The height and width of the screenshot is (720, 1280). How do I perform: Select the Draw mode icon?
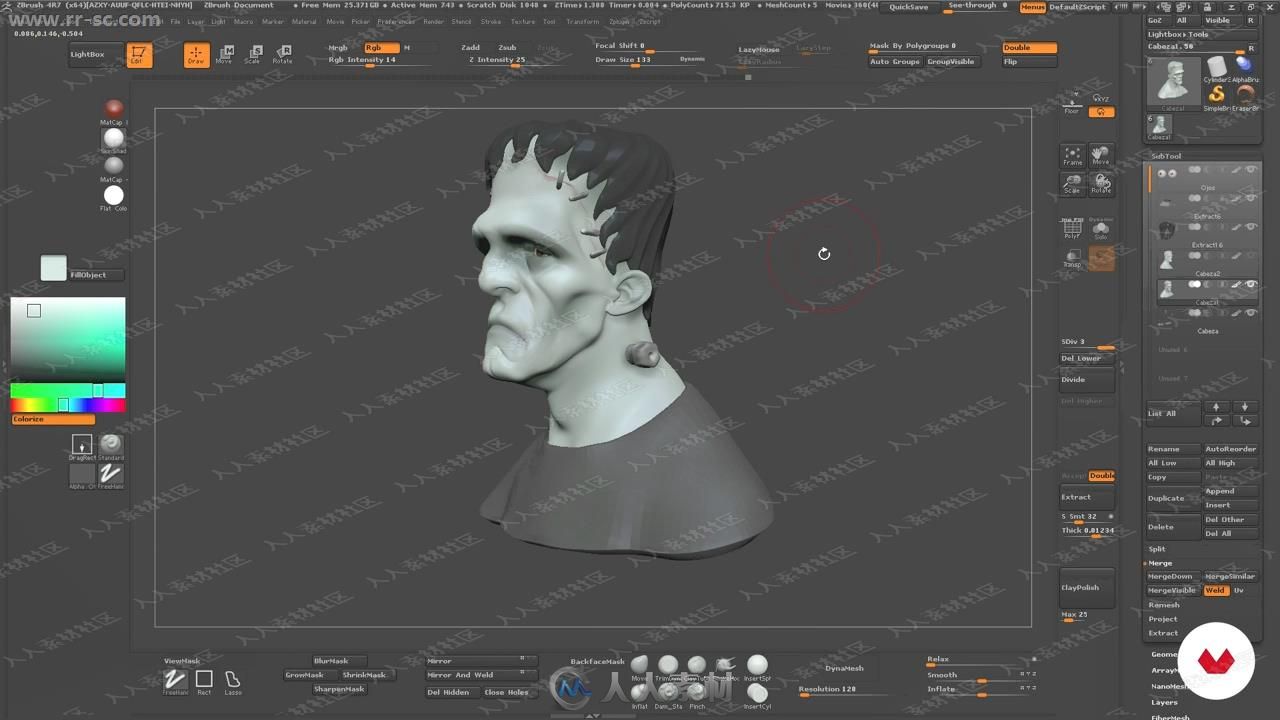196,55
